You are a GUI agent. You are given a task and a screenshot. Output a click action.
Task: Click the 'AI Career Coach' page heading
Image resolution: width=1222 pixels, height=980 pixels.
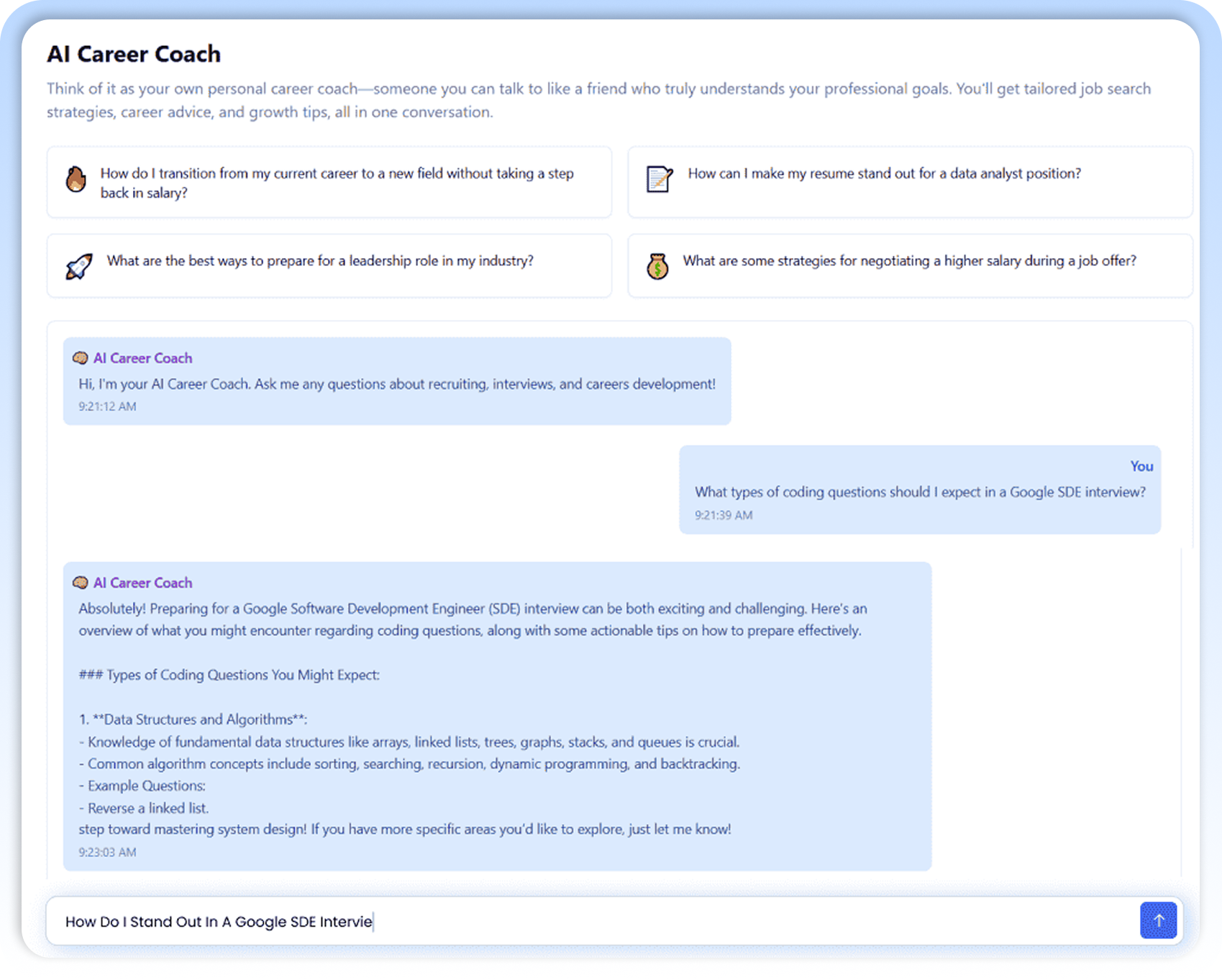(x=134, y=54)
